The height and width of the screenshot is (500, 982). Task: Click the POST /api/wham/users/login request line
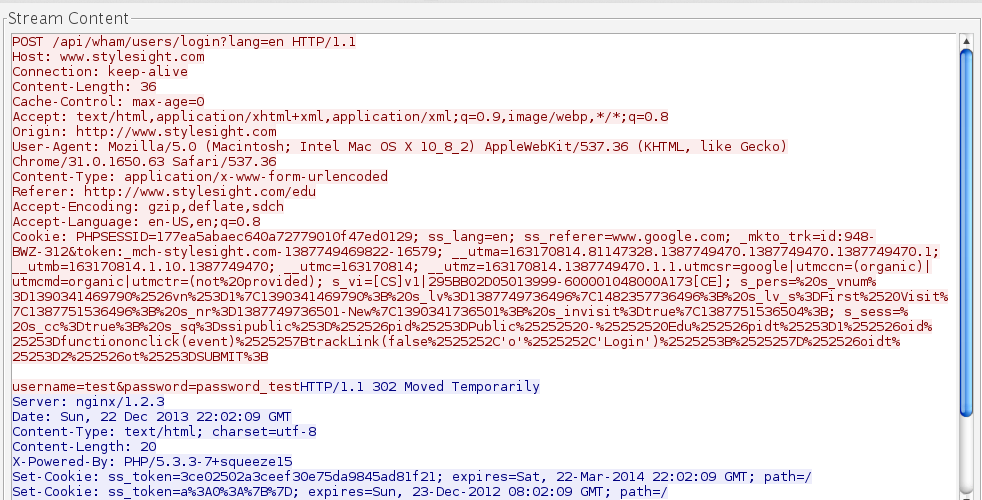(184, 42)
